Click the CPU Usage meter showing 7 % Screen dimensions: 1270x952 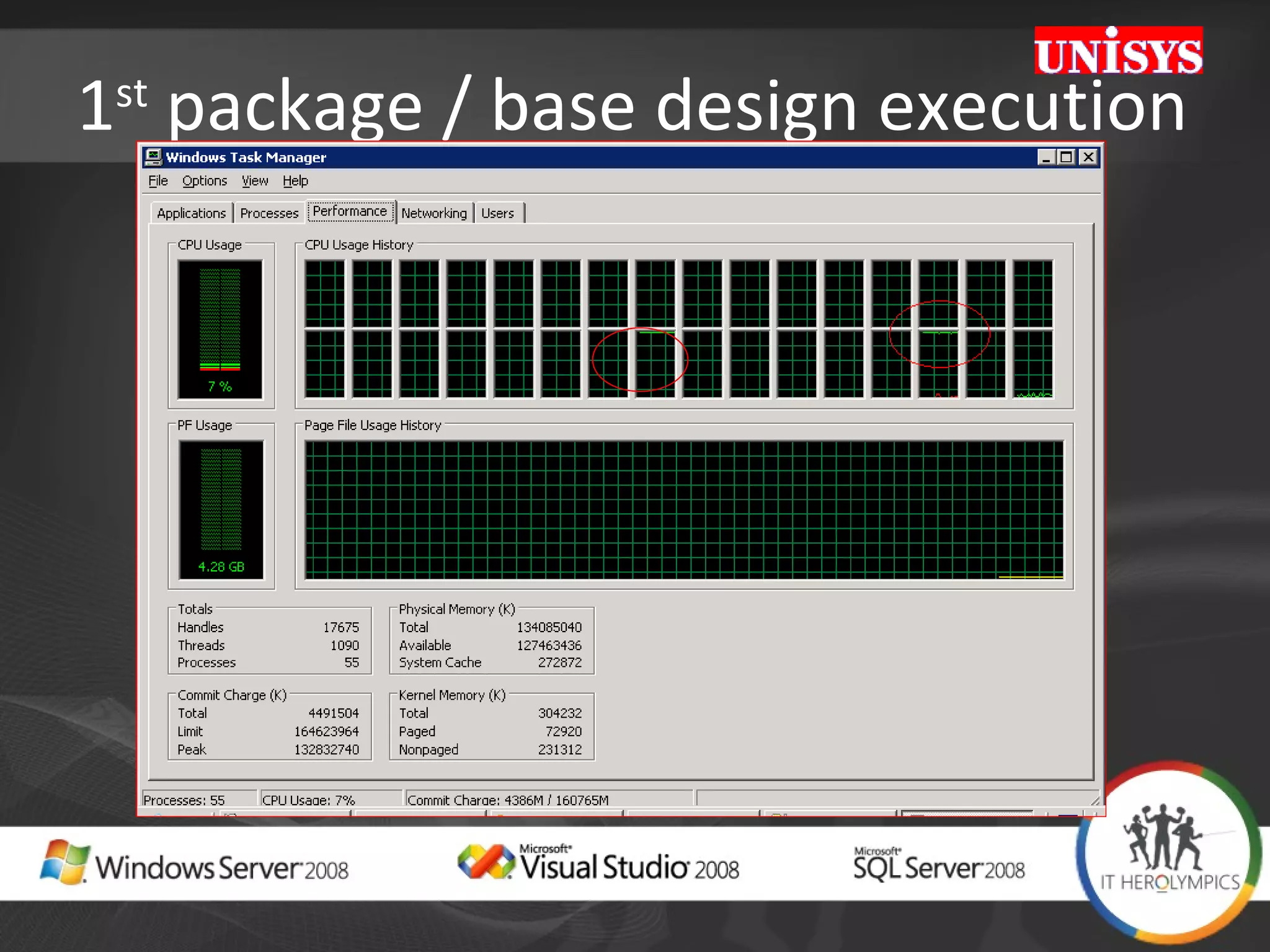point(220,330)
